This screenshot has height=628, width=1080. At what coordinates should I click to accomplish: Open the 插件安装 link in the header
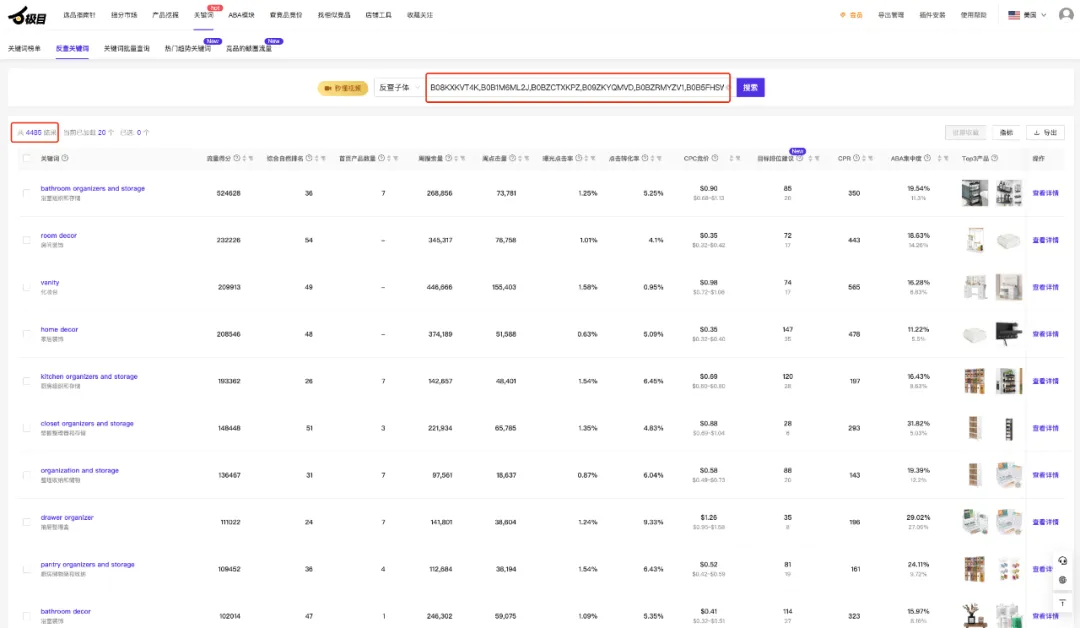point(932,15)
